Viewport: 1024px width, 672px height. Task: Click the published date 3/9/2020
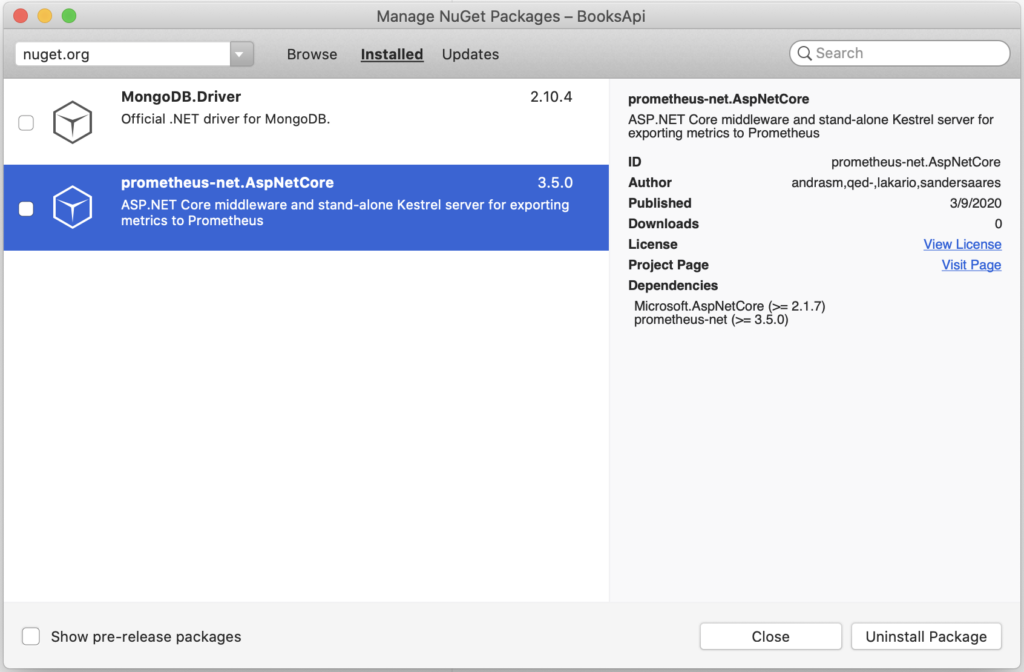[975, 203]
